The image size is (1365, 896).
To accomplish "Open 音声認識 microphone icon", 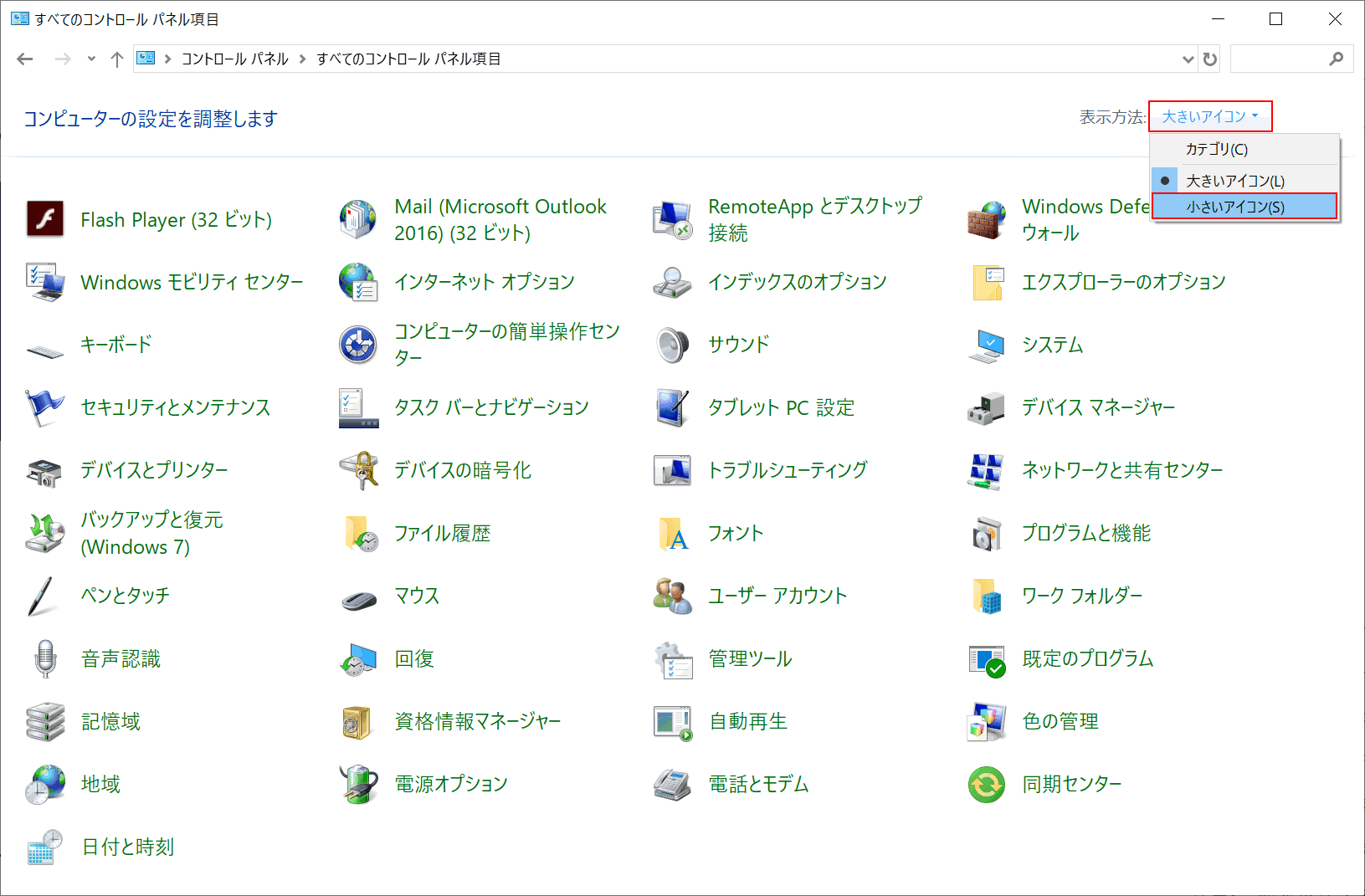I will 45,658.
